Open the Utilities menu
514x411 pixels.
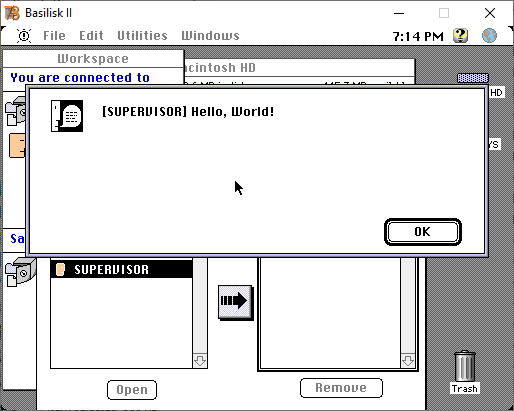coord(142,36)
